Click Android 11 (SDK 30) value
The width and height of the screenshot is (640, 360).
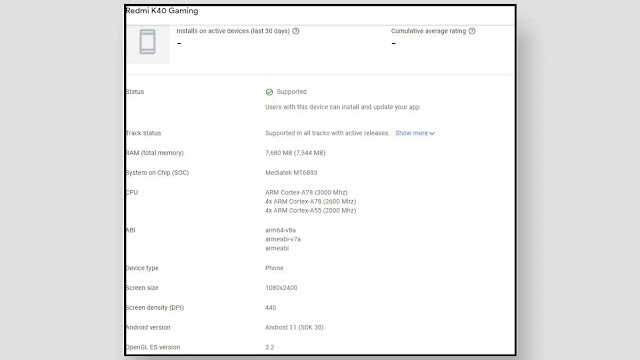click(x=294, y=327)
